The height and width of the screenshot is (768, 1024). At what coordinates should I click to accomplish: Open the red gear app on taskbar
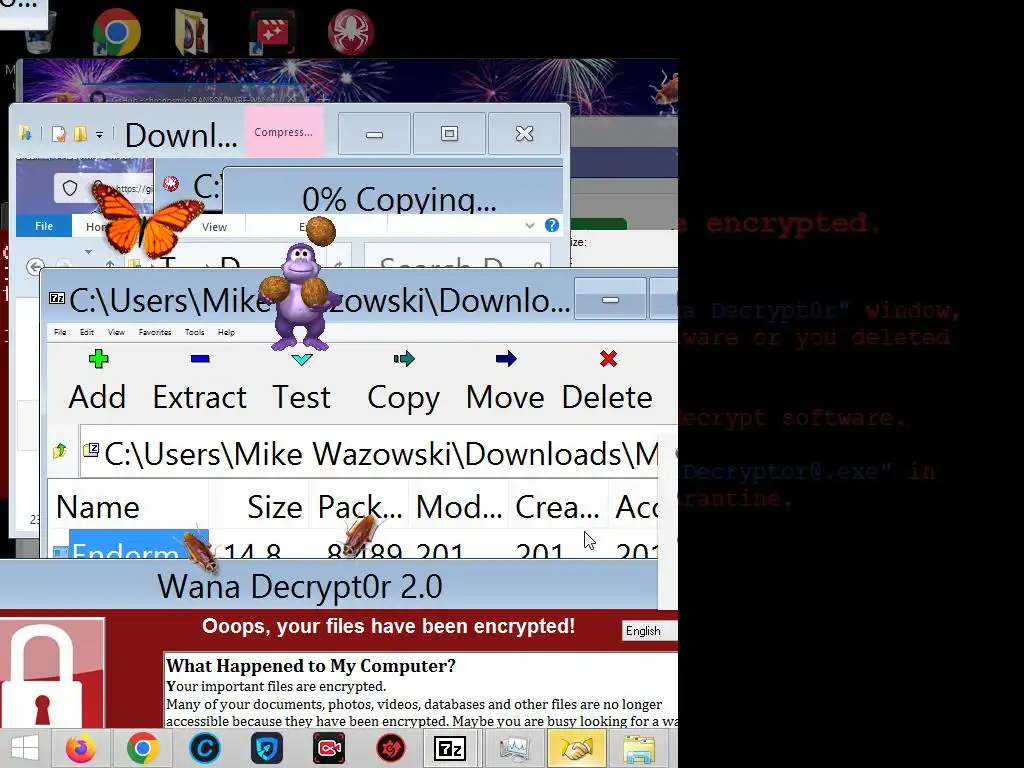coord(391,748)
